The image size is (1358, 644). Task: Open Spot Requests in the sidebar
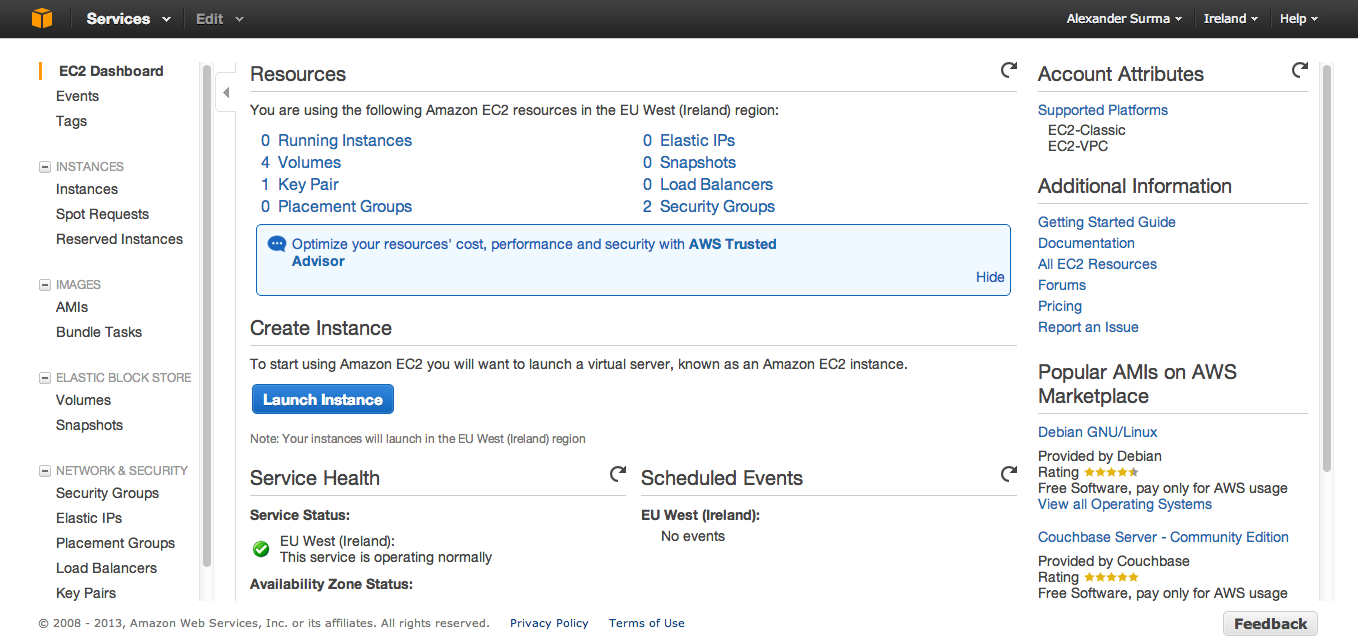(102, 214)
